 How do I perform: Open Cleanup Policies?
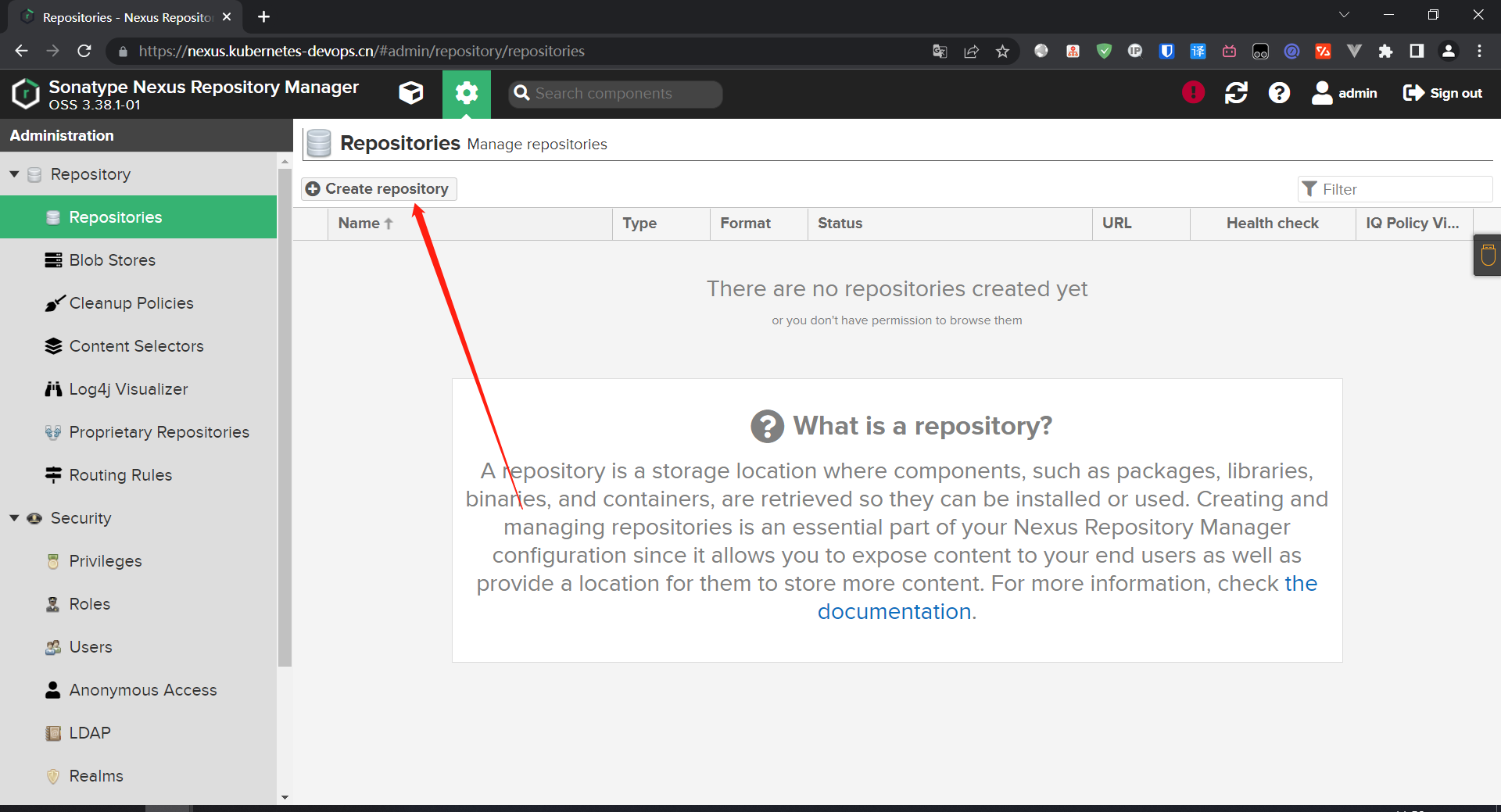138,303
